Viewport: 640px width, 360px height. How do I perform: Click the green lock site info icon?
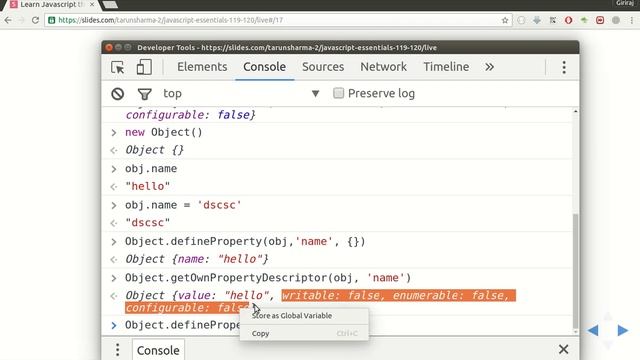[x=51, y=20]
